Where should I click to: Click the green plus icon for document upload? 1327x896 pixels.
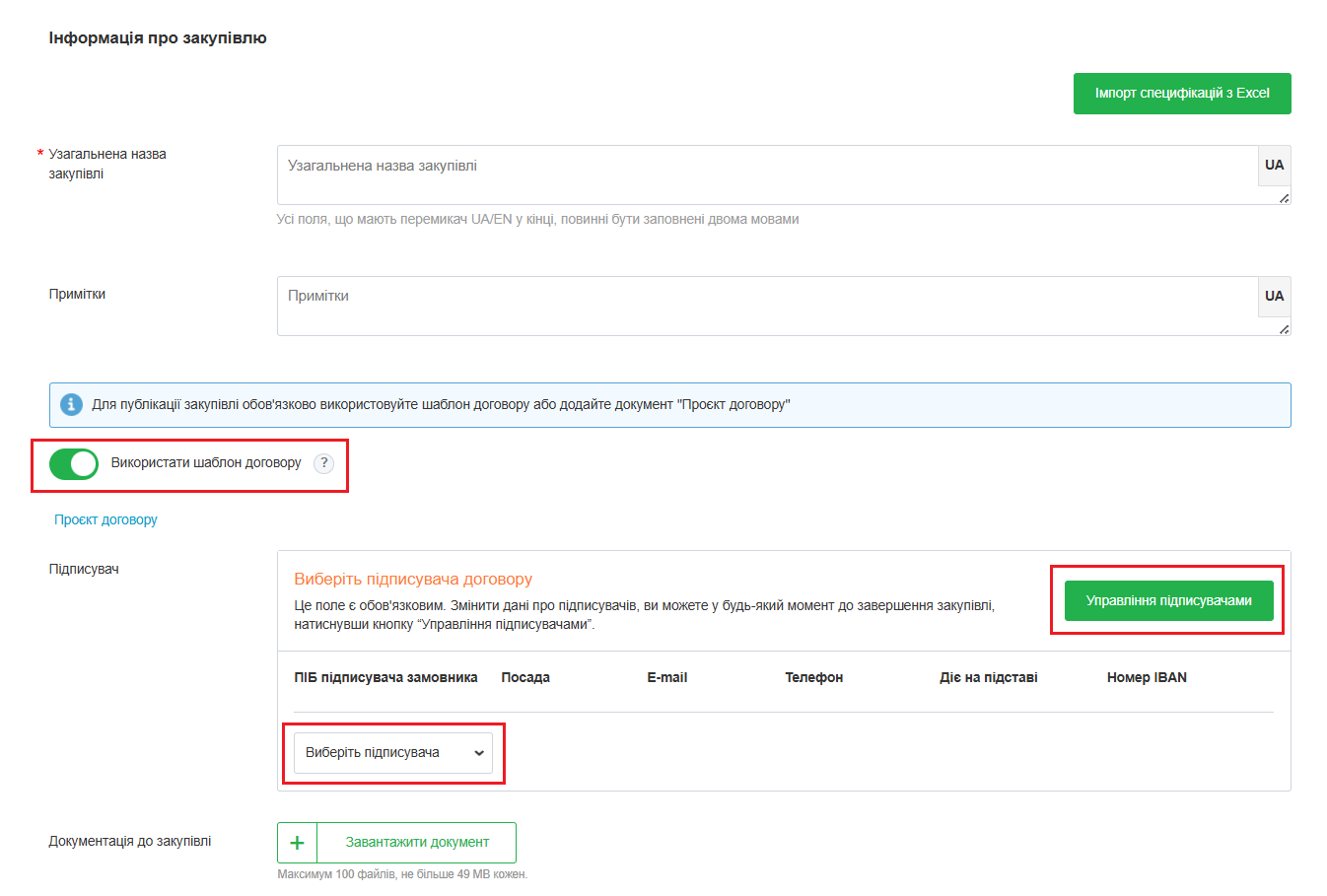(x=297, y=843)
